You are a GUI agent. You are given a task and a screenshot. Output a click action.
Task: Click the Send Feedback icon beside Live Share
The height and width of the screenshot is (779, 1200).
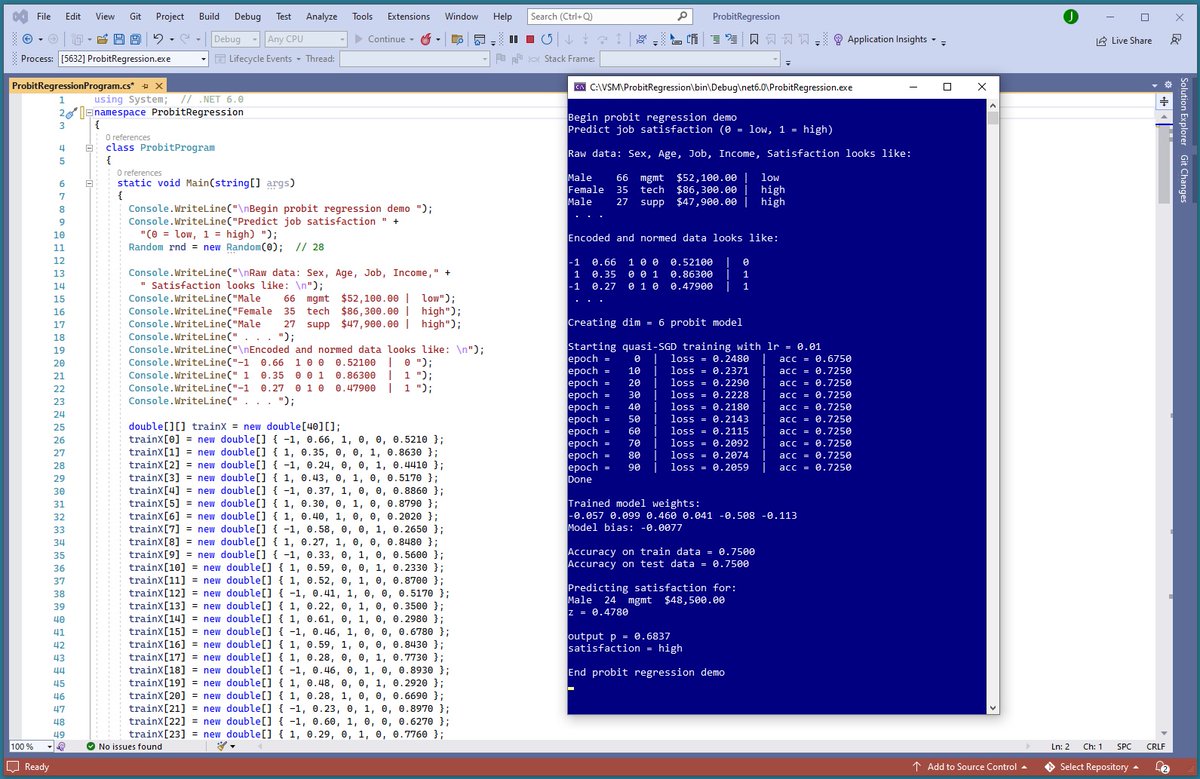pyautogui.click(x=1175, y=40)
